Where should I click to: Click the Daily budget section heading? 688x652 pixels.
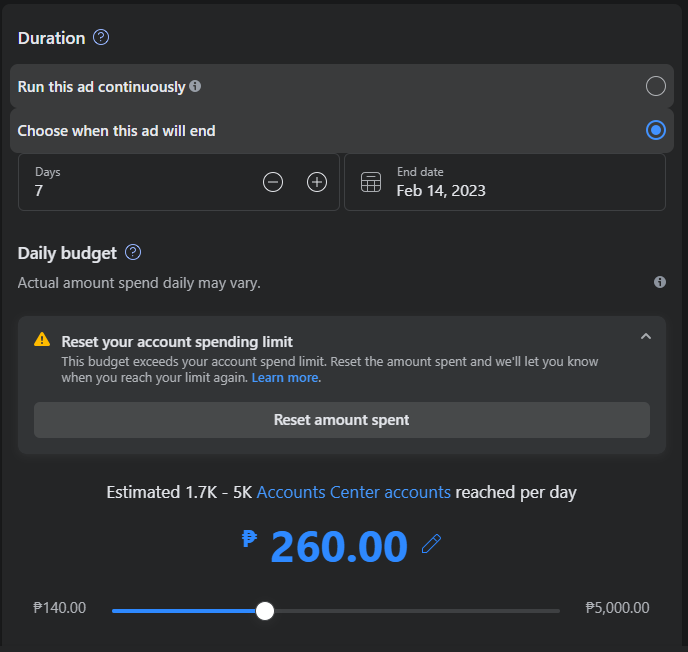(67, 253)
